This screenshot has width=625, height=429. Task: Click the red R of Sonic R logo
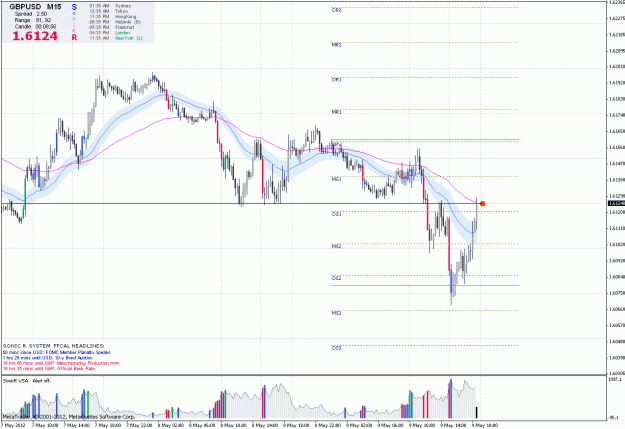[74, 37]
